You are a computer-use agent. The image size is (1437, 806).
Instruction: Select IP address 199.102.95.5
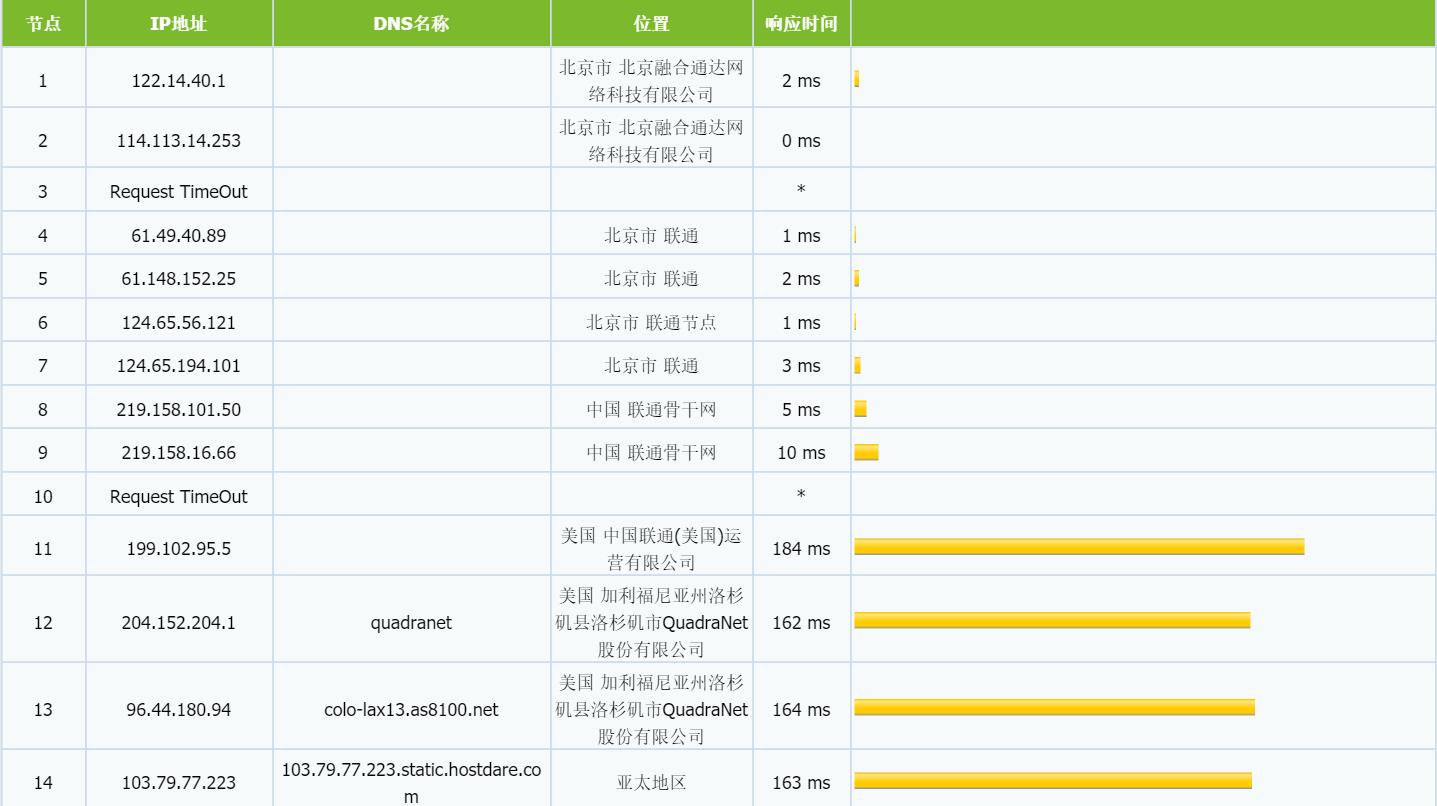(179, 549)
